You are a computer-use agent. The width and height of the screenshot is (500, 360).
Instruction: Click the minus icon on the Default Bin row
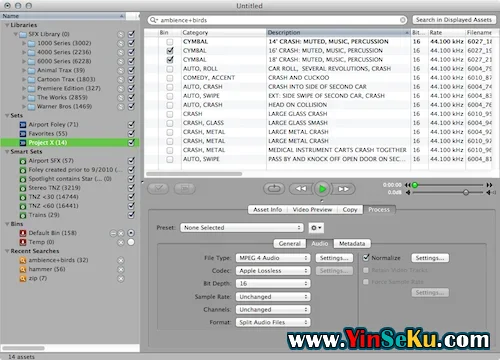tap(113, 233)
